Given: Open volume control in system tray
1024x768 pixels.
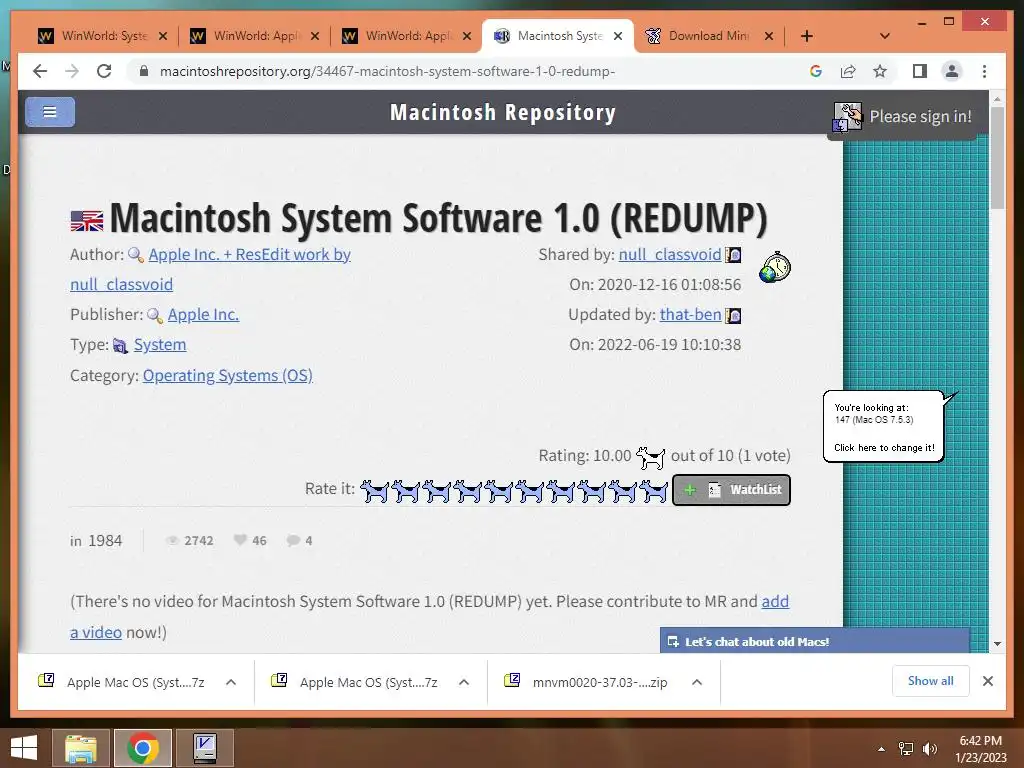Looking at the screenshot, I should click(929, 749).
